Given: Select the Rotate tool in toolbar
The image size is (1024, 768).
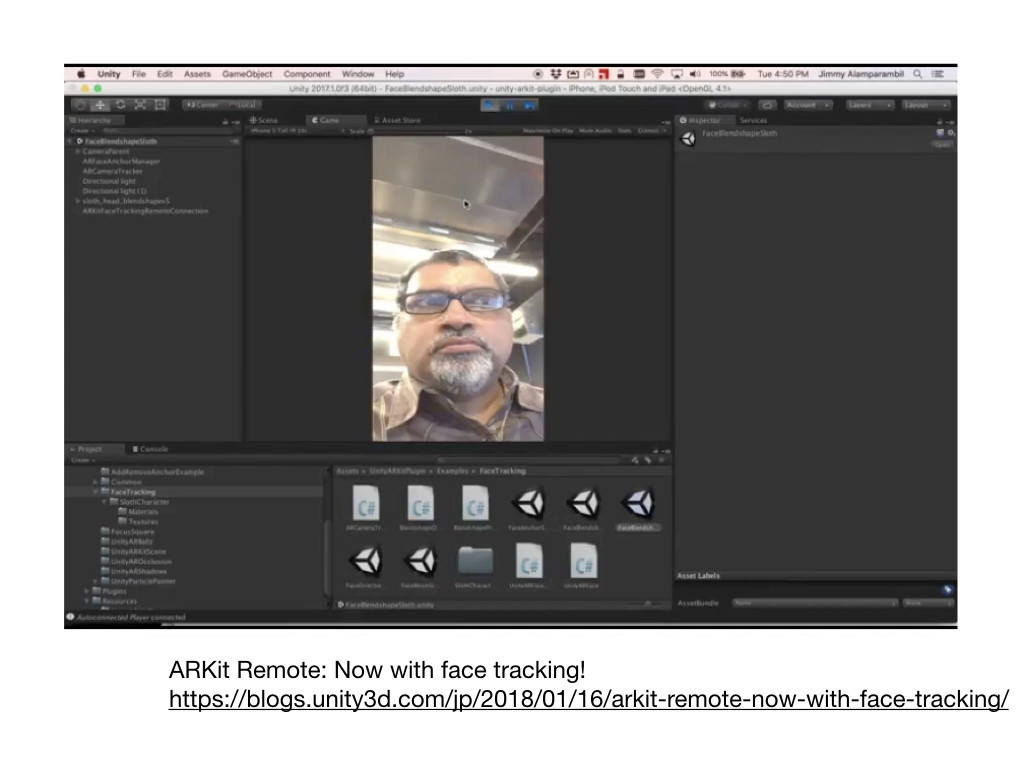Looking at the screenshot, I should pyautogui.click(x=120, y=104).
